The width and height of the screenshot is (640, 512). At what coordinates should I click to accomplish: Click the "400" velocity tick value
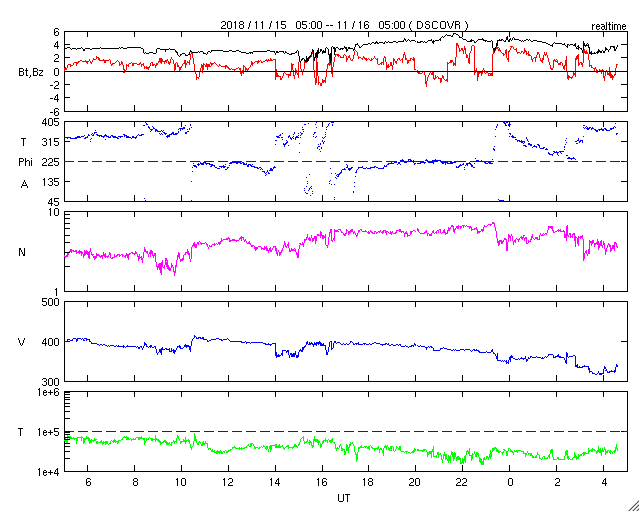coord(50,342)
